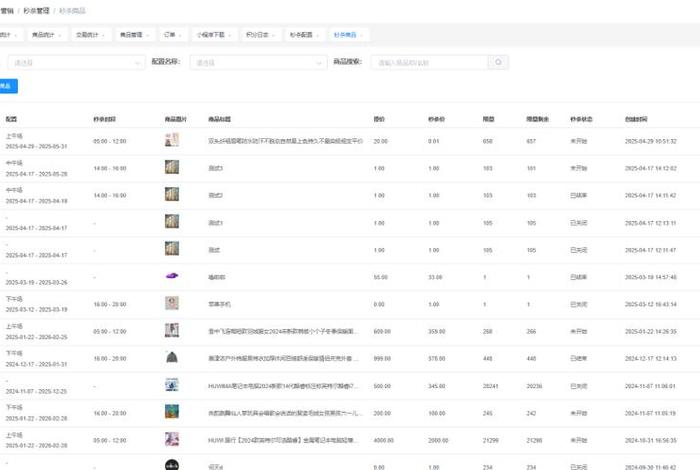Open product image in 2025-04-29 10:51:32 row

172,140
